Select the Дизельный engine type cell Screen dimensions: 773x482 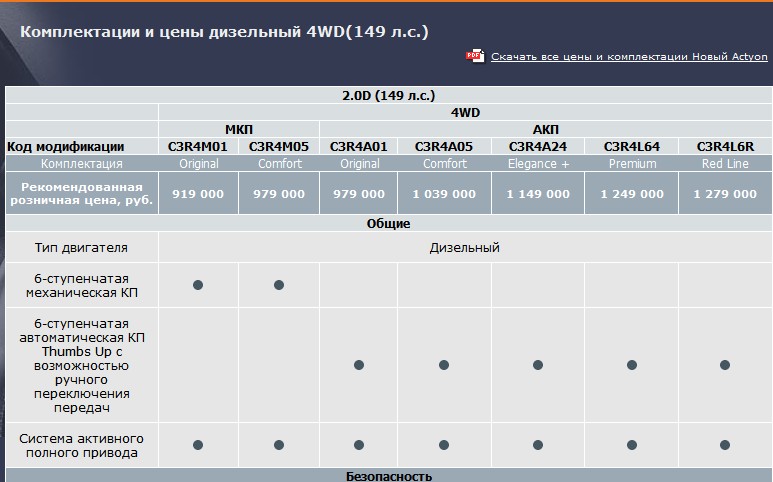pyautogui.click(x=465, y=247)
